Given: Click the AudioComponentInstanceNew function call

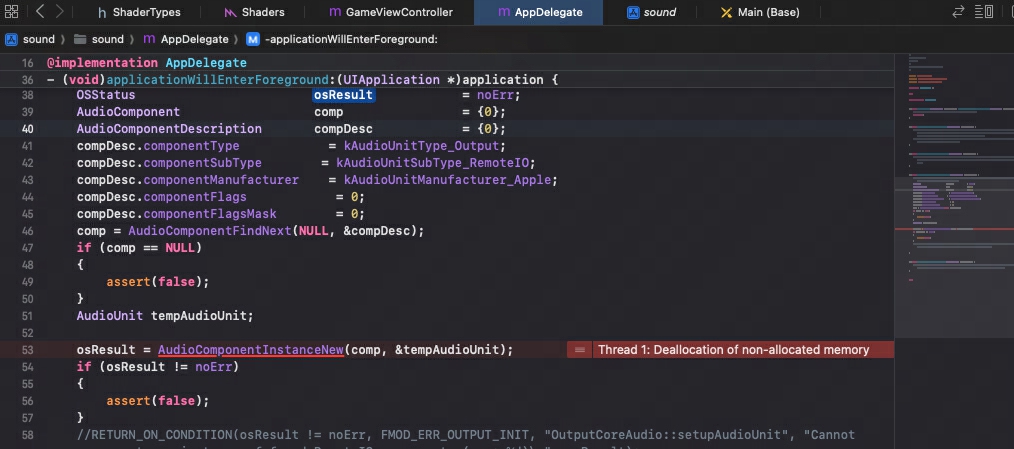Looking at the screenshot, I should [250, 350].
